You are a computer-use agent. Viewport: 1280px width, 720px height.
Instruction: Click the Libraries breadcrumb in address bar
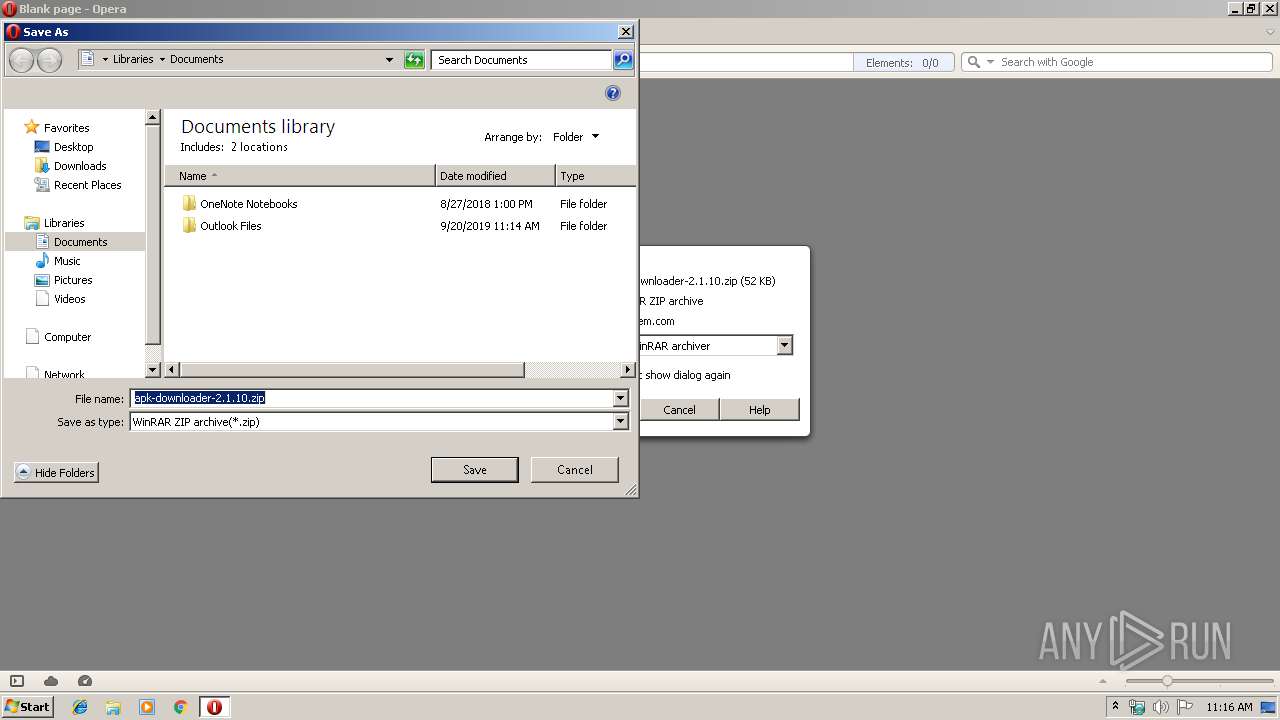click(133, 59)
